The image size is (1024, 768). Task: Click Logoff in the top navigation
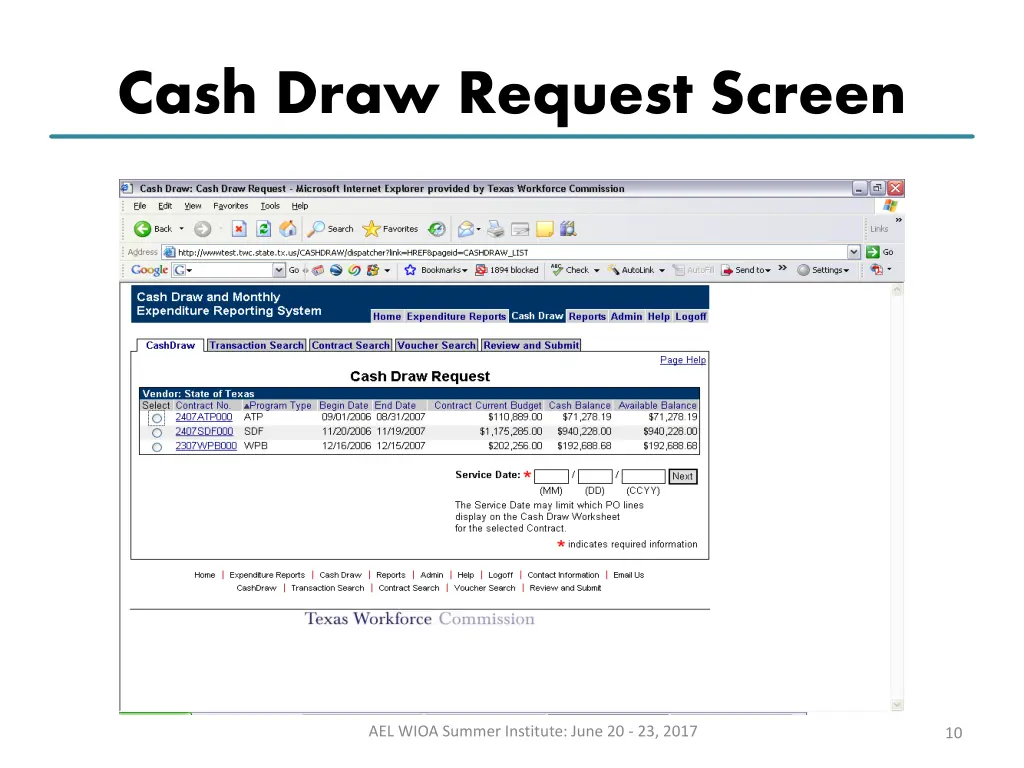690,317
